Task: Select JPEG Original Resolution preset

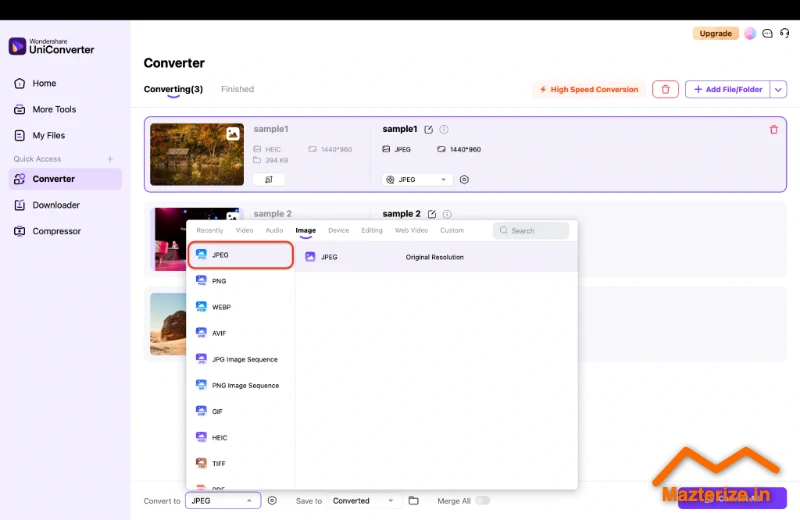Action: (436, 257)
